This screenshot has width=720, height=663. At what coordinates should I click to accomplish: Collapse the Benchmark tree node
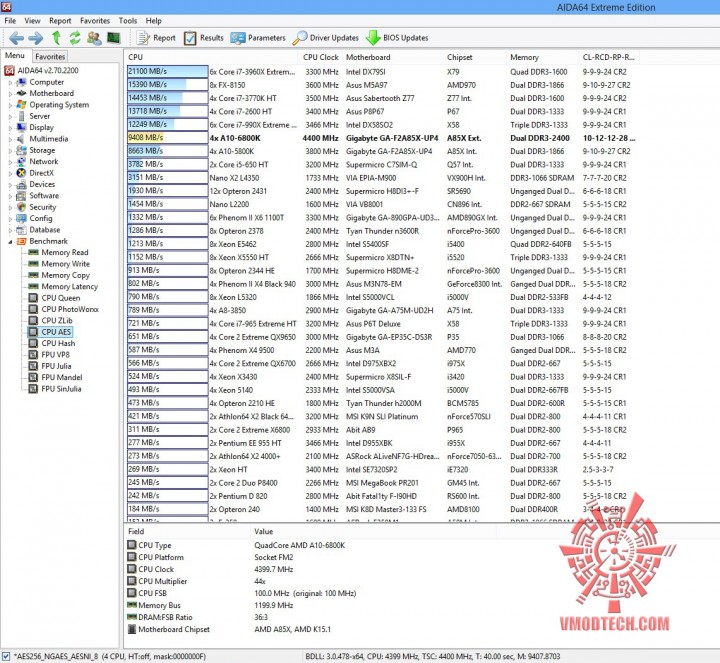(10, 242)
